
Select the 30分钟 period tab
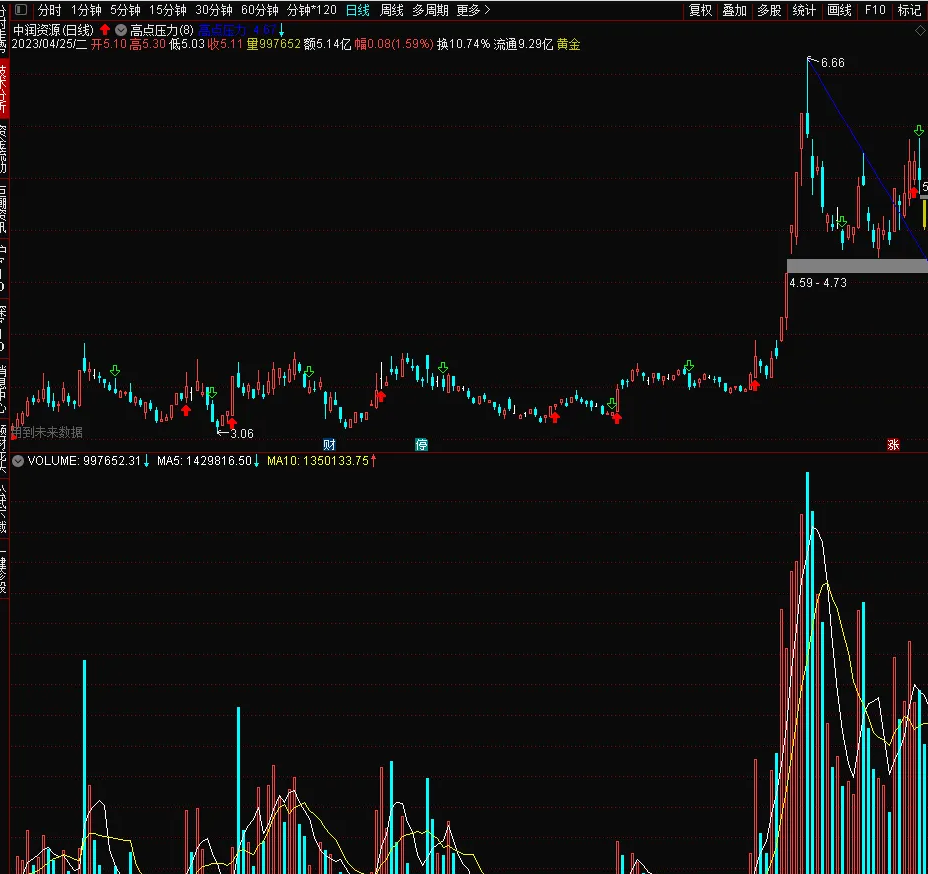click(214, 10)
